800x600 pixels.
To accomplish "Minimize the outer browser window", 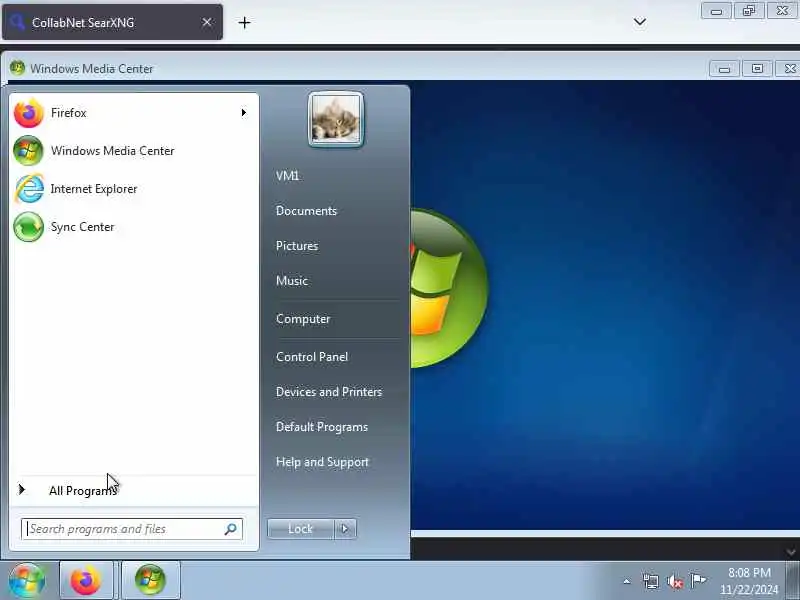I will click(716, 11).
